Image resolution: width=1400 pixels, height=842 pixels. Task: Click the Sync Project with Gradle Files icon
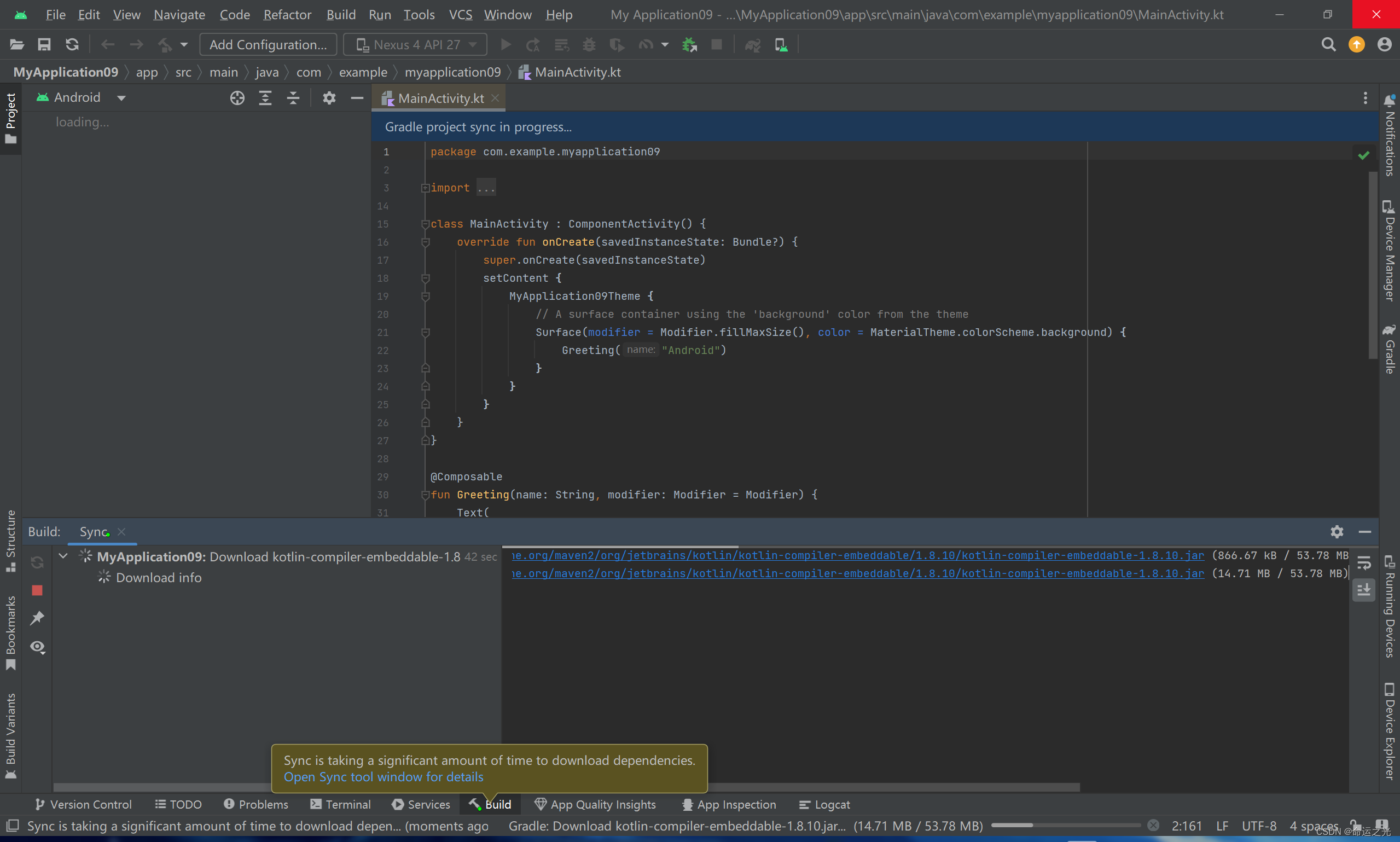[752, 45]
